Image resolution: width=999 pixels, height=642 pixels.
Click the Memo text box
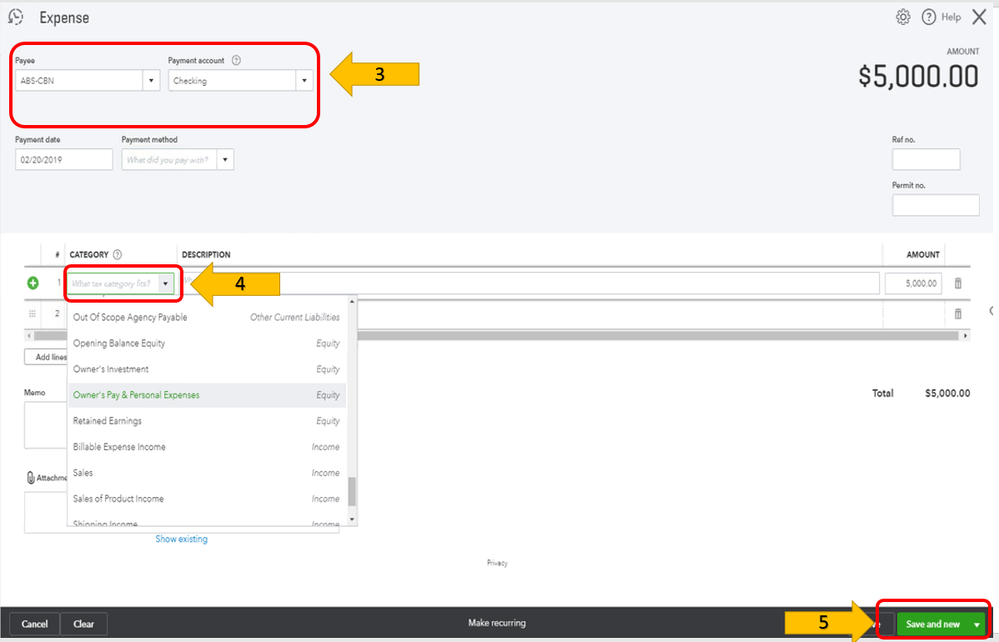pos(46,425)
